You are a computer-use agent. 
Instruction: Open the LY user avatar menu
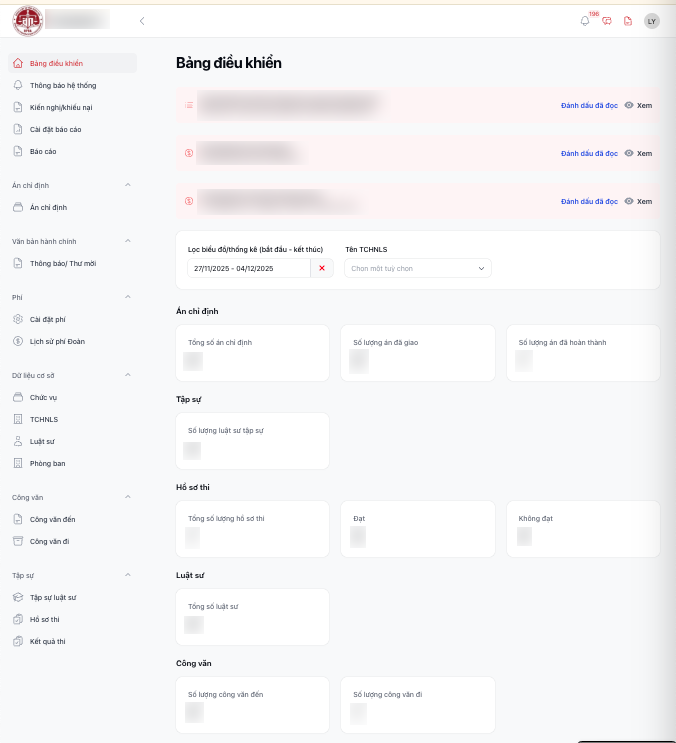click(x=652, y=21)
